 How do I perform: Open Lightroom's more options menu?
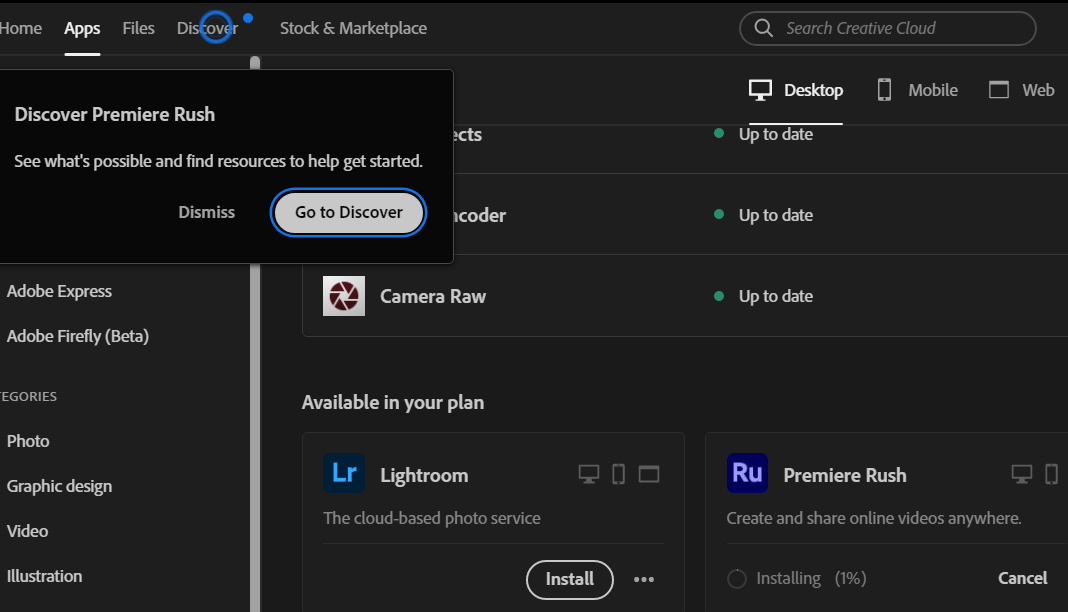click(644, 579)
